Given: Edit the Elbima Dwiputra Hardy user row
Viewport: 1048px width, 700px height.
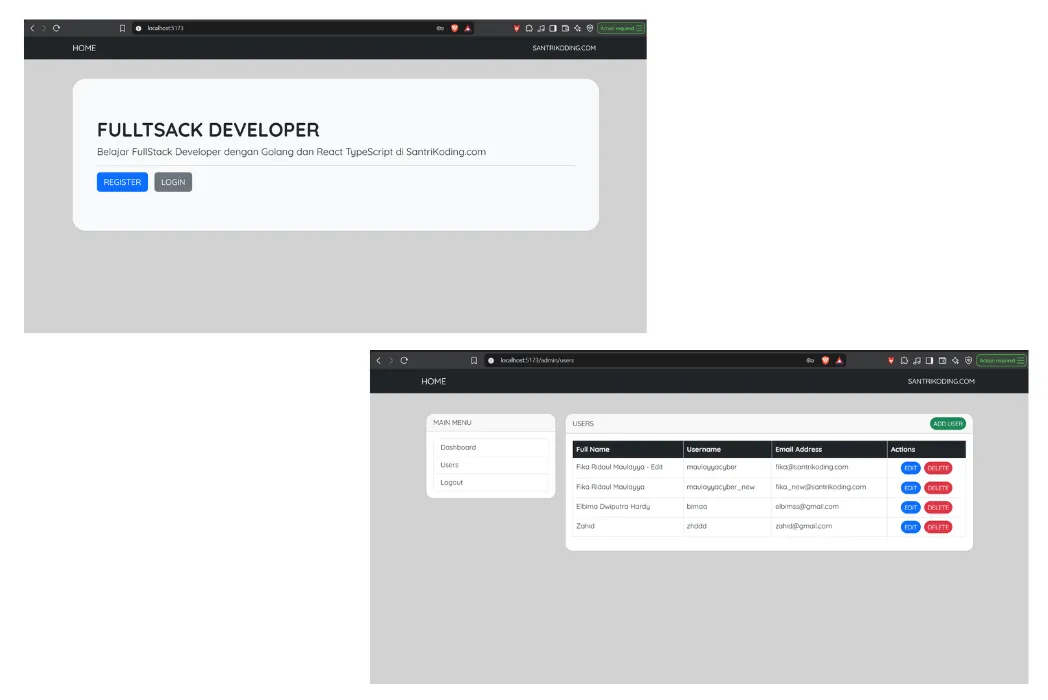Looking at the screenshot, I should pos(910,507).
